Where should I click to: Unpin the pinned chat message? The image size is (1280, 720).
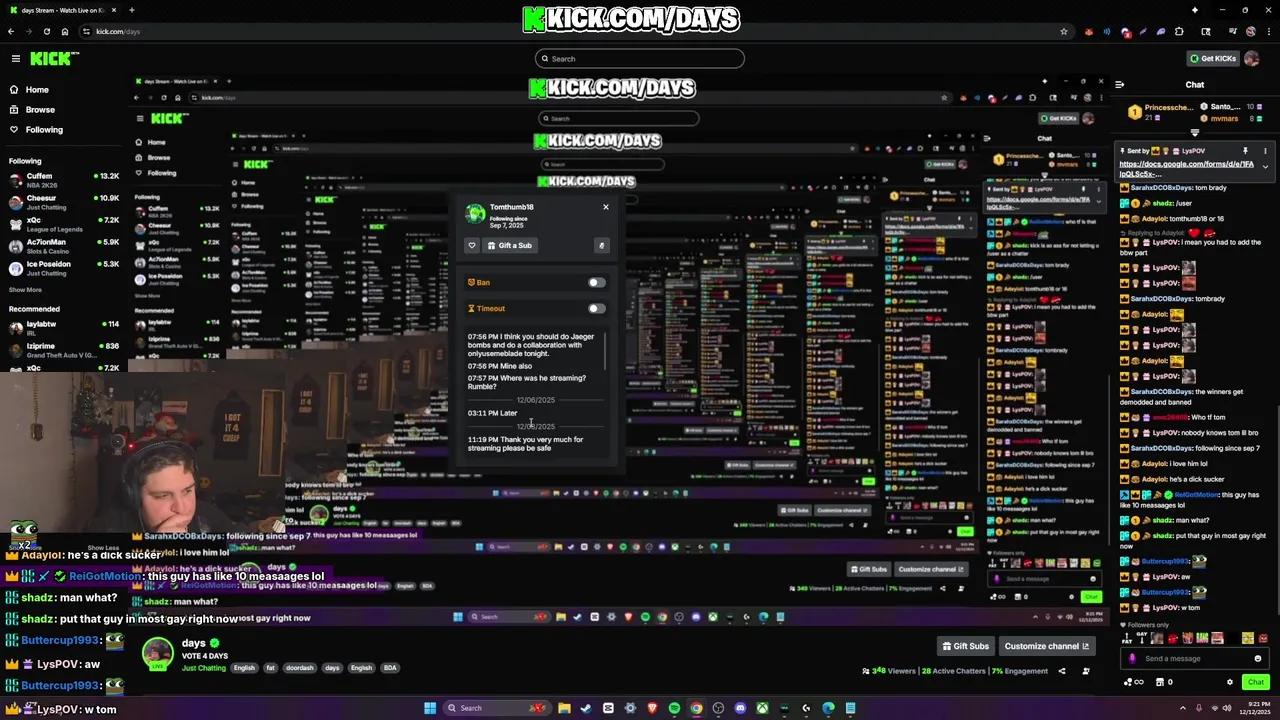(1245, 150)
